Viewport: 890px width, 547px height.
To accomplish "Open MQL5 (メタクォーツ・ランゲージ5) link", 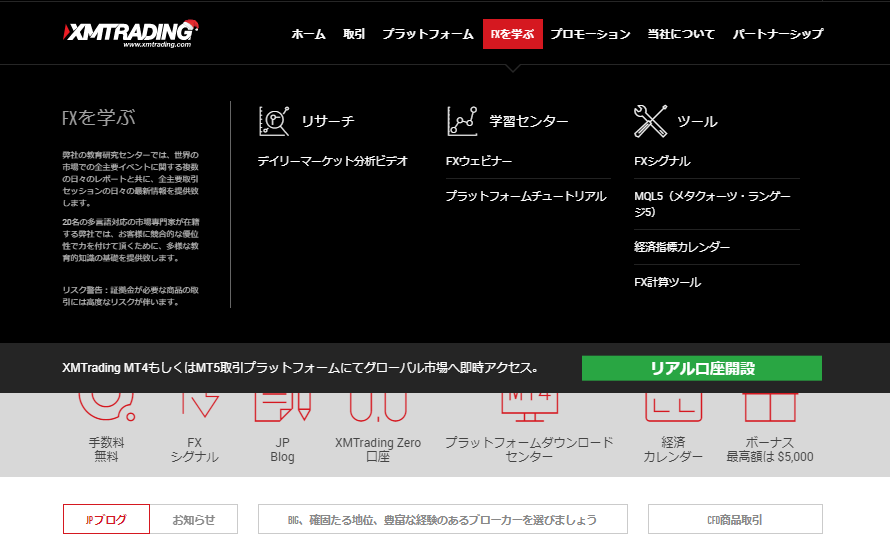I will tap(712, 204).
